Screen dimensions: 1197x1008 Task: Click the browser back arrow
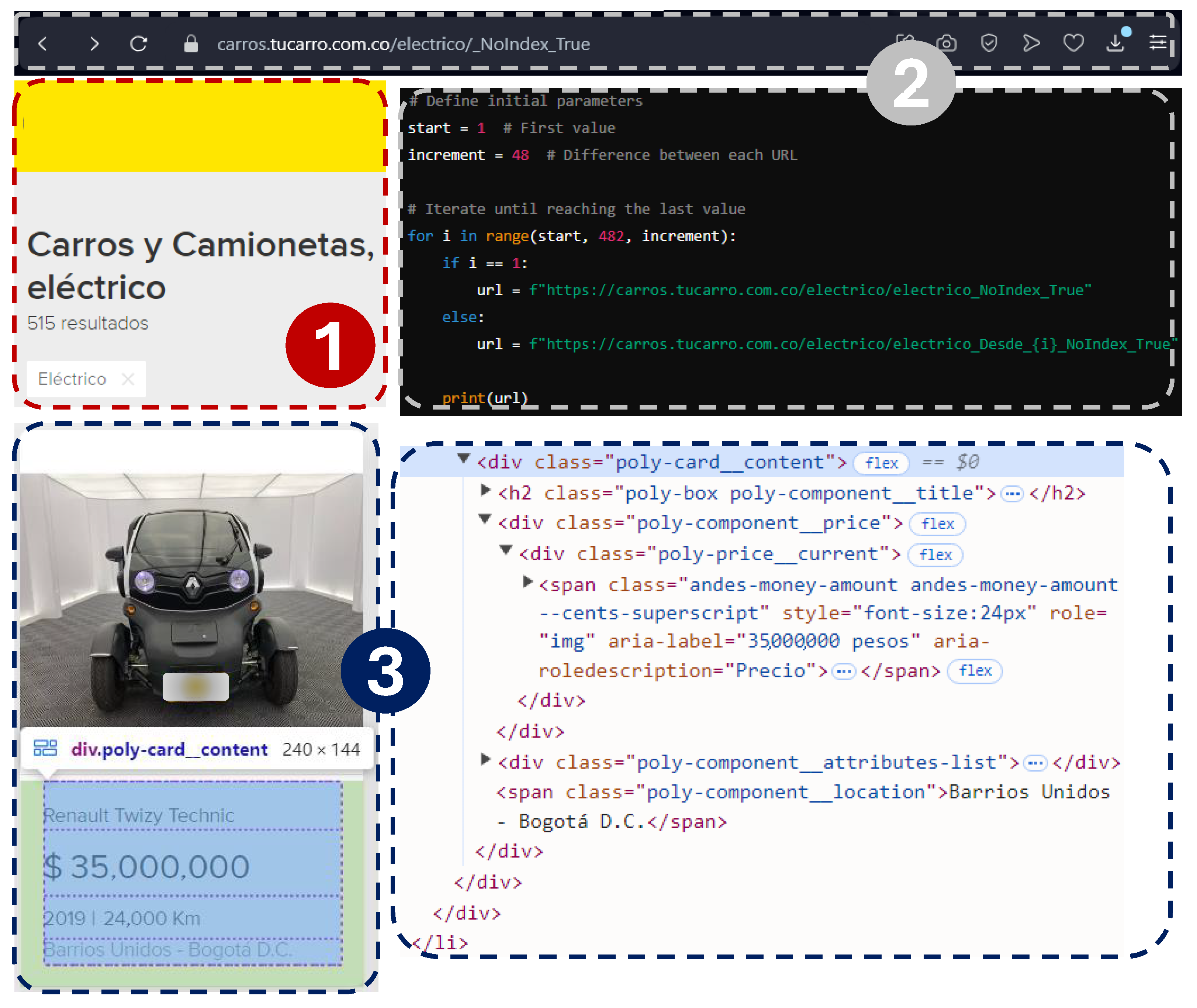42,44
